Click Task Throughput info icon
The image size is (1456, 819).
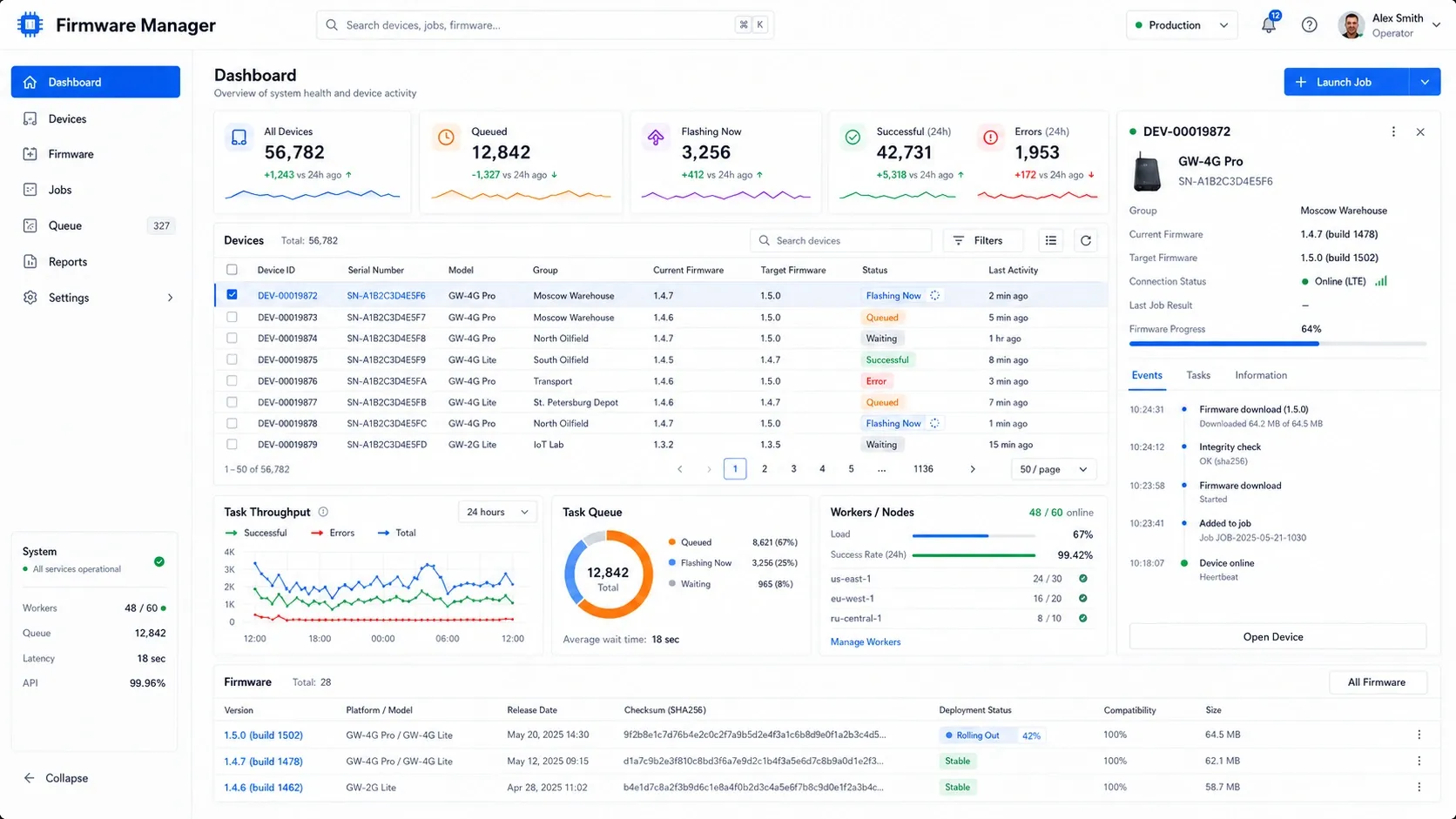[x=323, y=512]
